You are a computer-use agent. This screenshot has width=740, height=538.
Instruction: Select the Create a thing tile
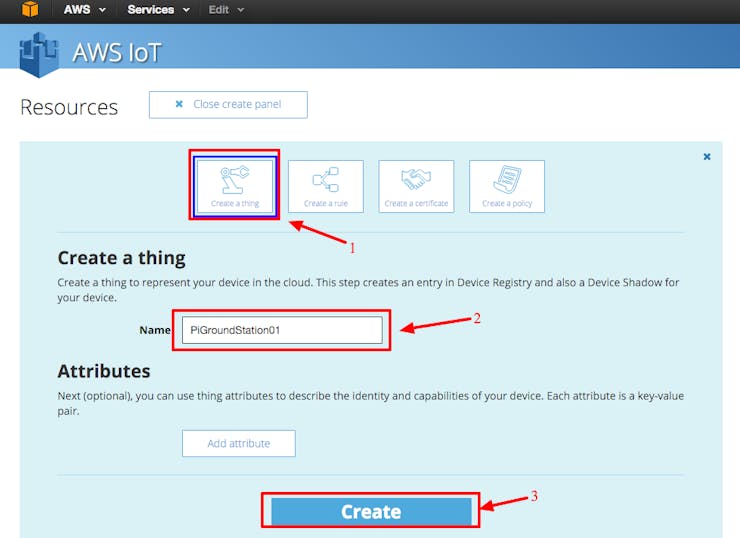235,186
